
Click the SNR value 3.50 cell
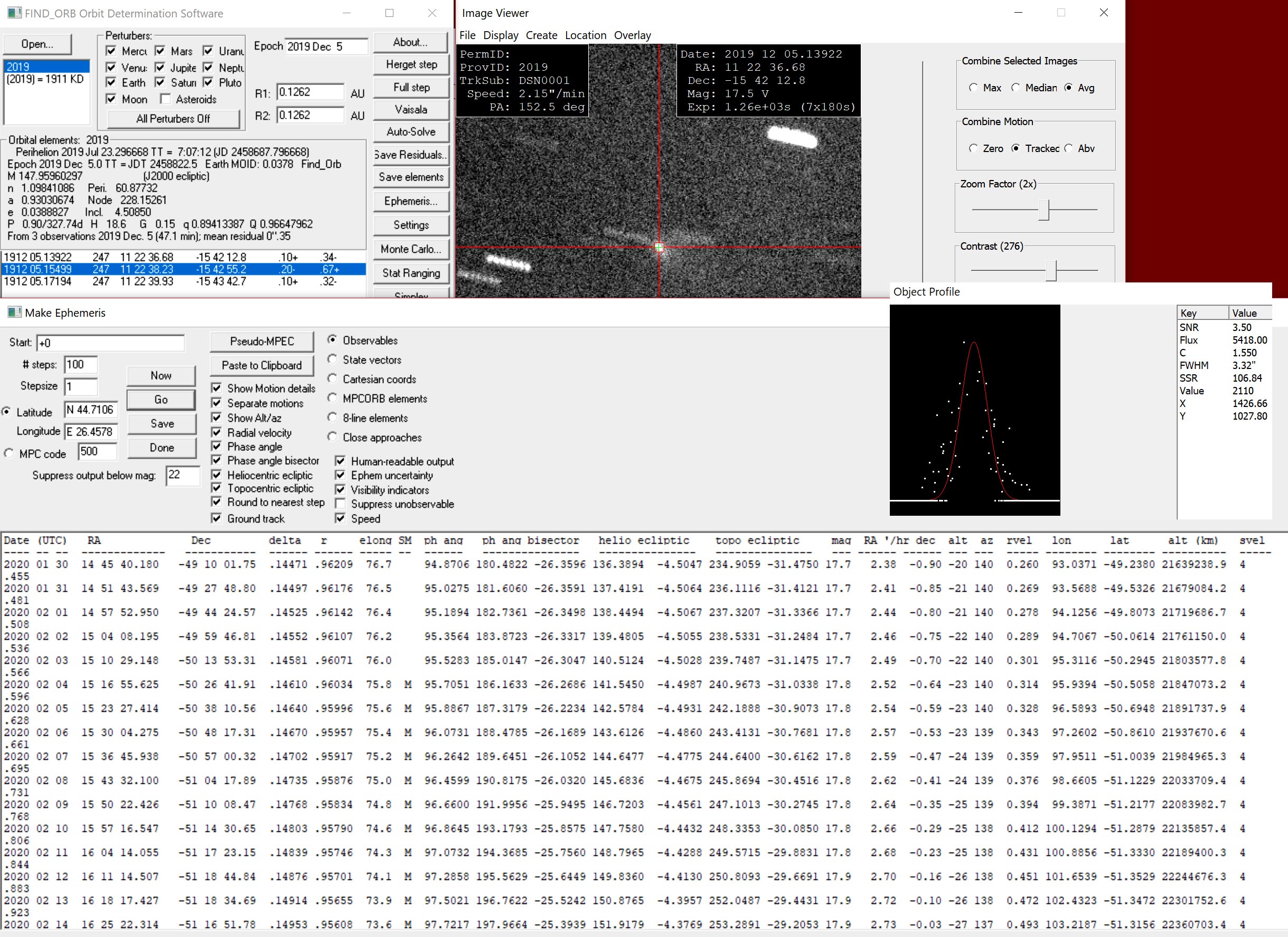pos(1242,327)
